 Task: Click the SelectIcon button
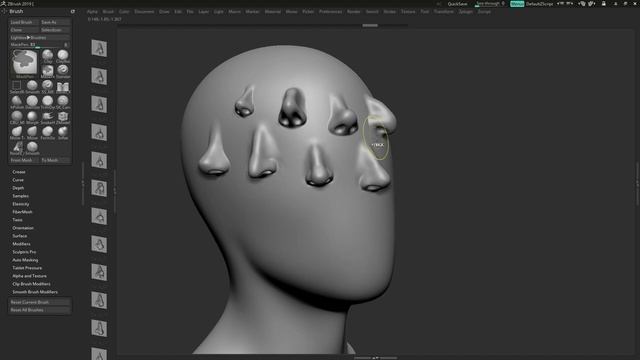coord(56,30)
